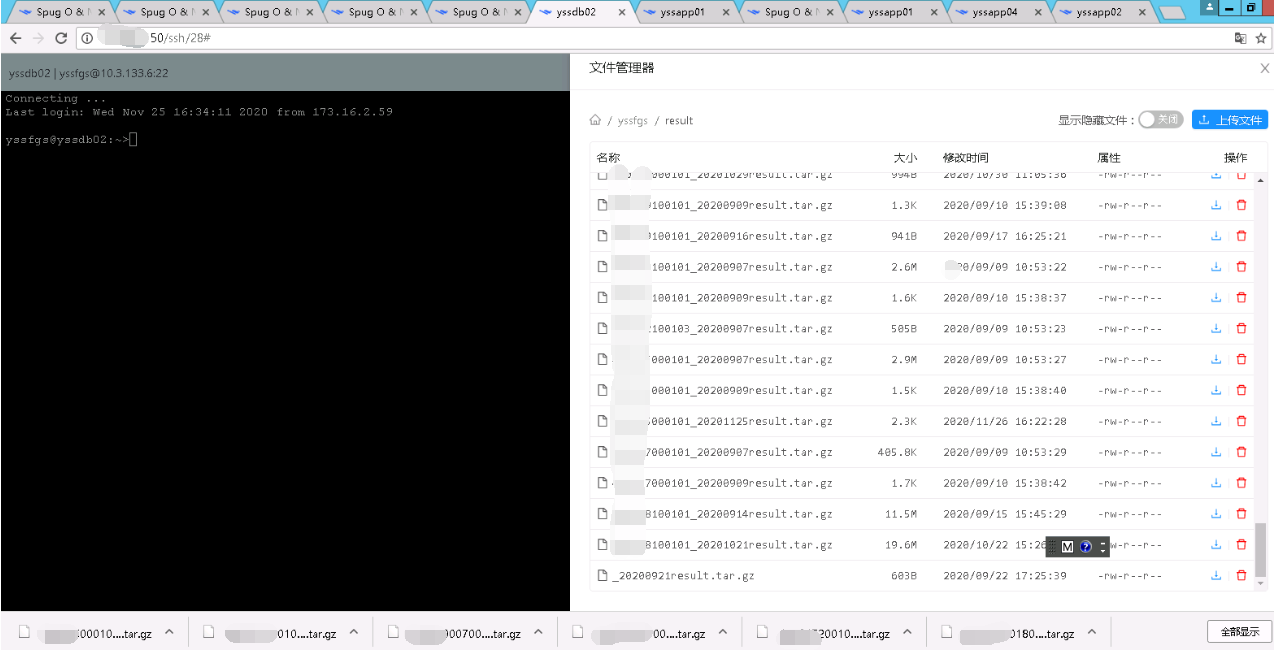Click modified time 2020/09/22 17:25:39
The image size is (1275, 651).
pos(1004,576)
